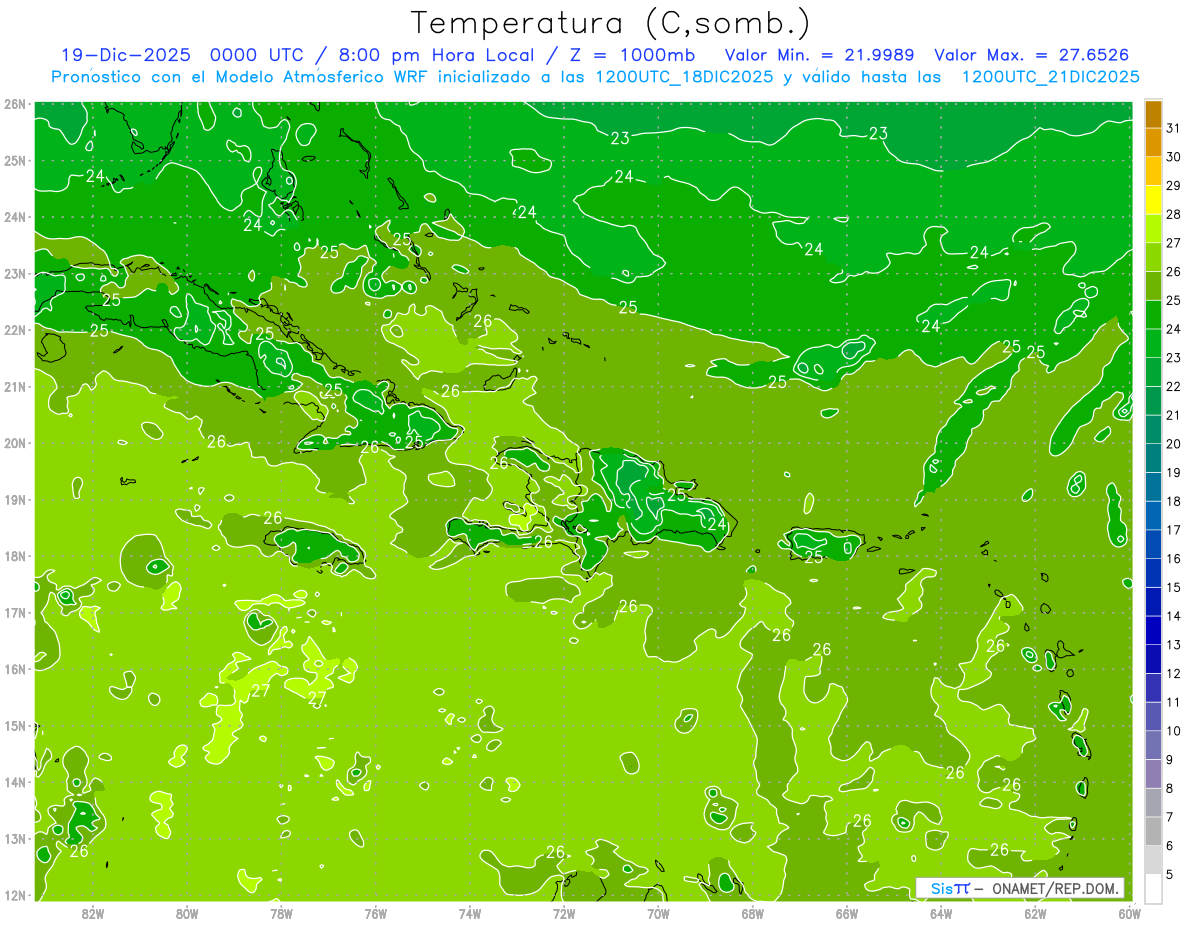This screenshot has width=1200, height=927.
Task: Select the 19-Dic-2025 date text
Action: (x=128, y=56)
